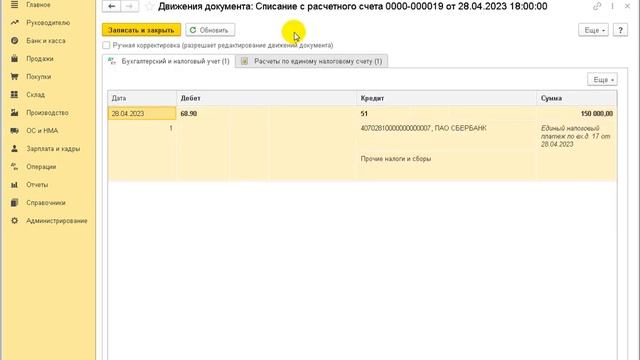Select the debit account 68.90 cell
The width and height of the screenshot is (640, 360).
(x=267, y=113)
